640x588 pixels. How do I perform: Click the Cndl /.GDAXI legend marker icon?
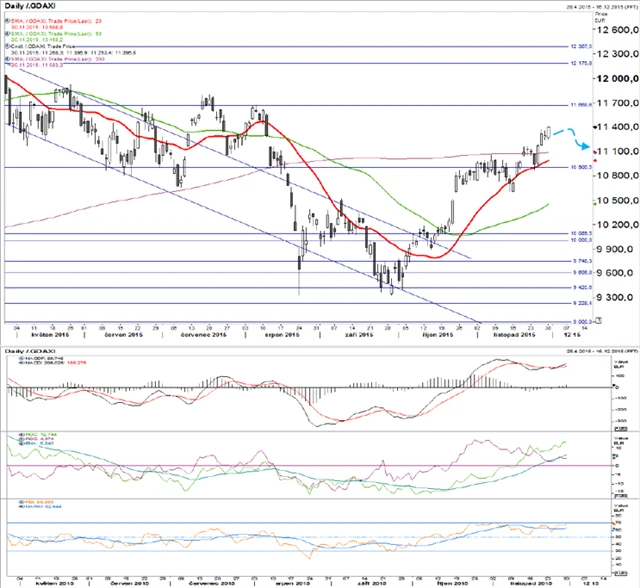pos(8,46)
